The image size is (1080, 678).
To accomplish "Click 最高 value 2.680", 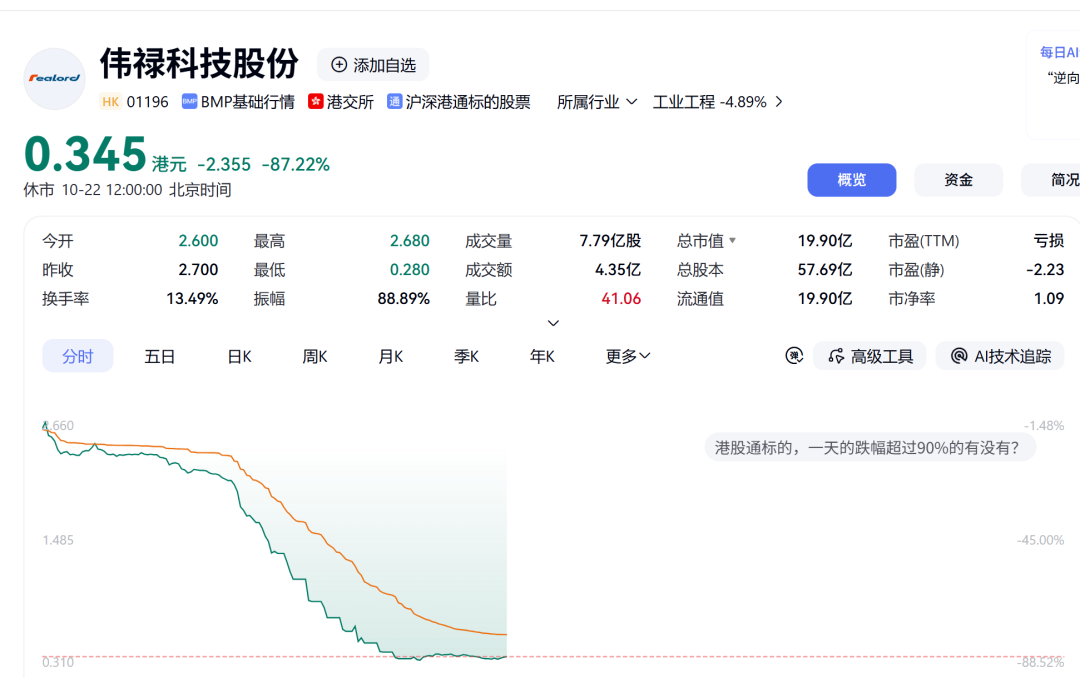I will (x=410, y=240).
